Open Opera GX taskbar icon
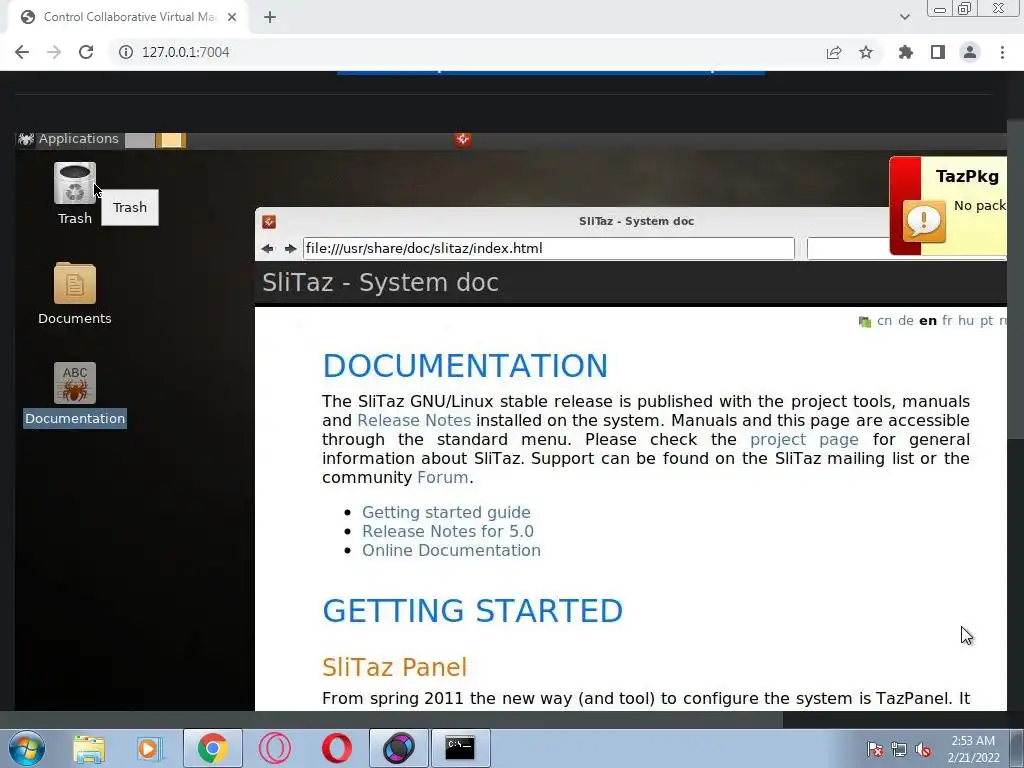The height and width of the screenshot is (768, 1024). (274, 748)
